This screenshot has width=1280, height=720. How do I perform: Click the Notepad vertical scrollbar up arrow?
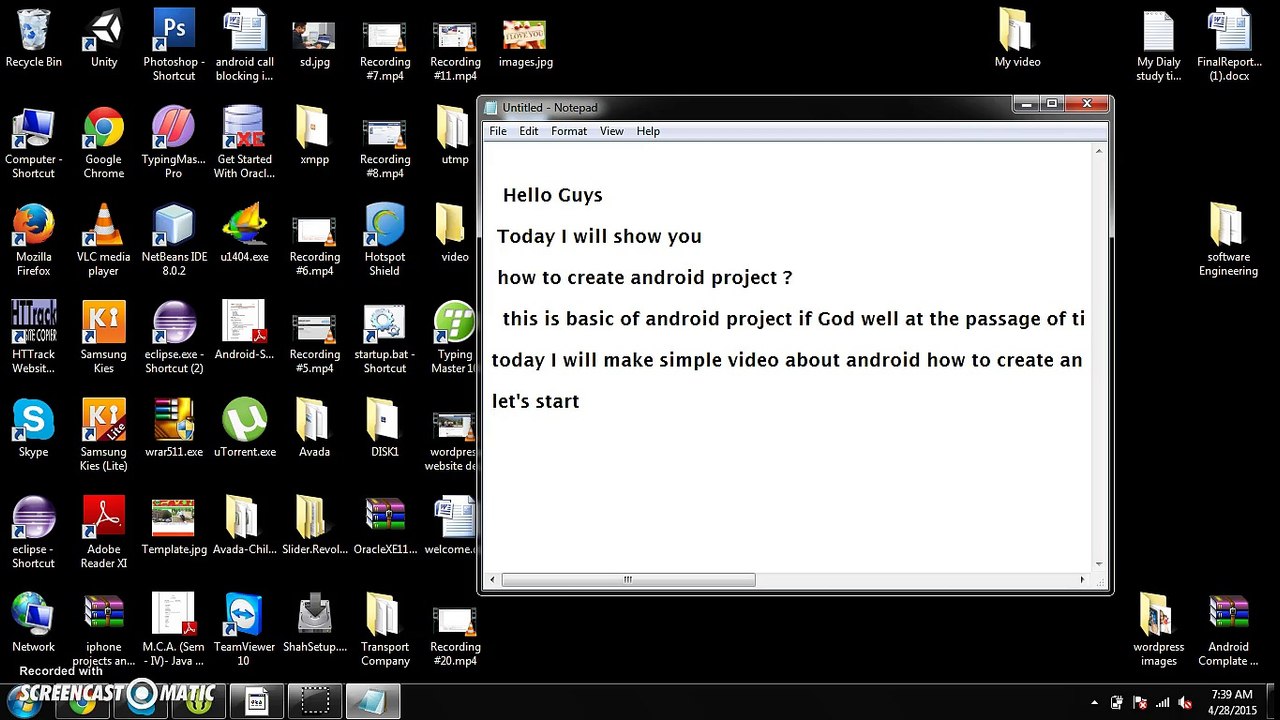coord(1099,152)
